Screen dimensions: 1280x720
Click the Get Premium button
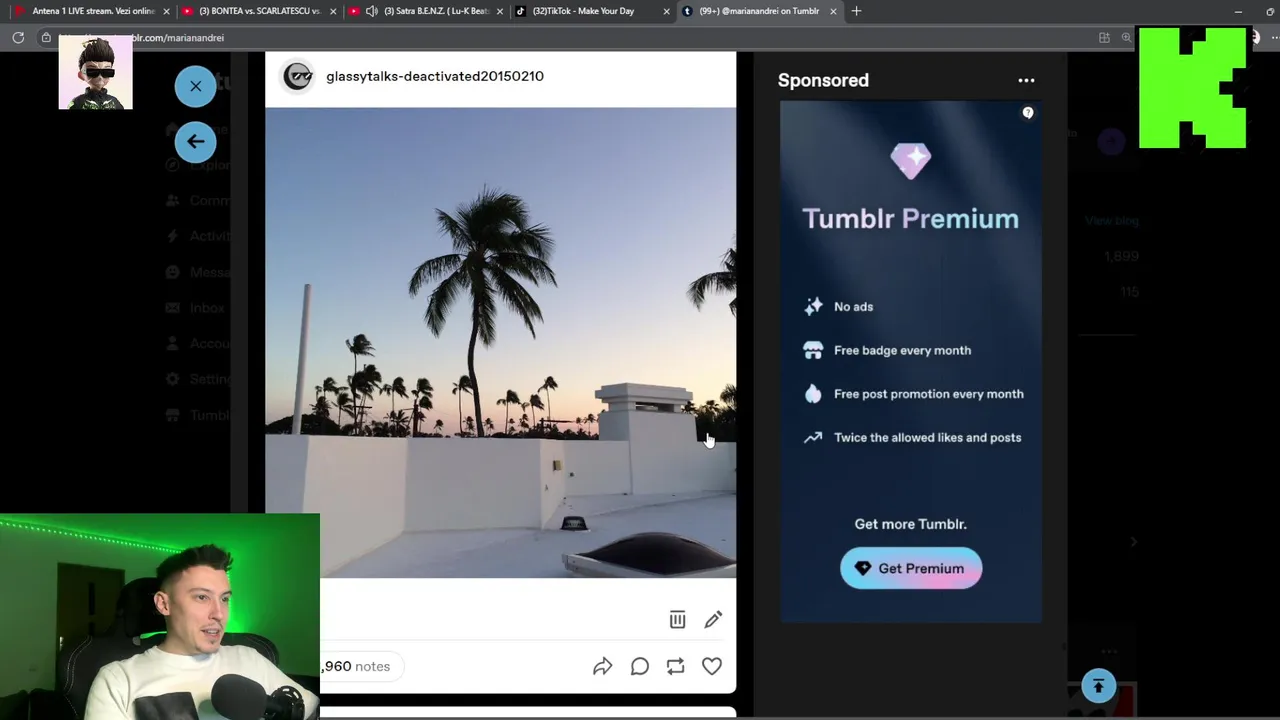point(911,568)
